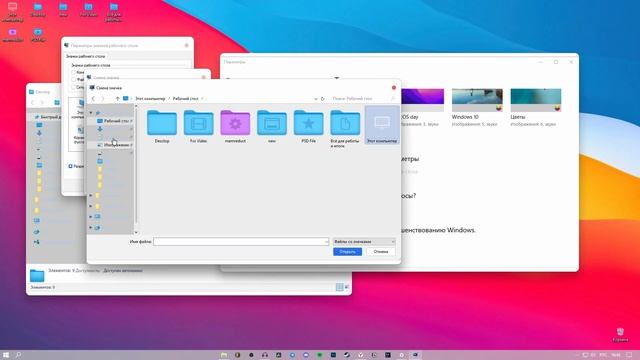Viewport: 640px width, 360px height.
Task: Select the 'Этот компьютер' monitor icon
Action: coord(382,126)
